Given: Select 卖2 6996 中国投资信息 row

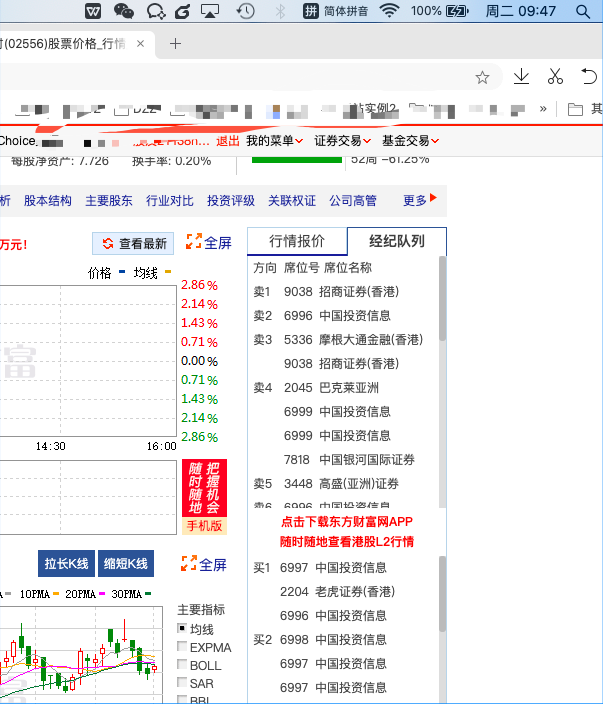Looking at the screenshot, I should tap(343, 316).
